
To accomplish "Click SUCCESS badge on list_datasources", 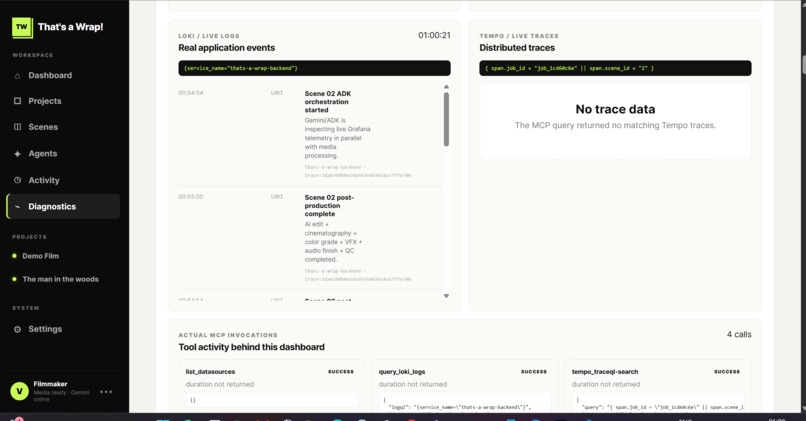I will click(341, 372).
